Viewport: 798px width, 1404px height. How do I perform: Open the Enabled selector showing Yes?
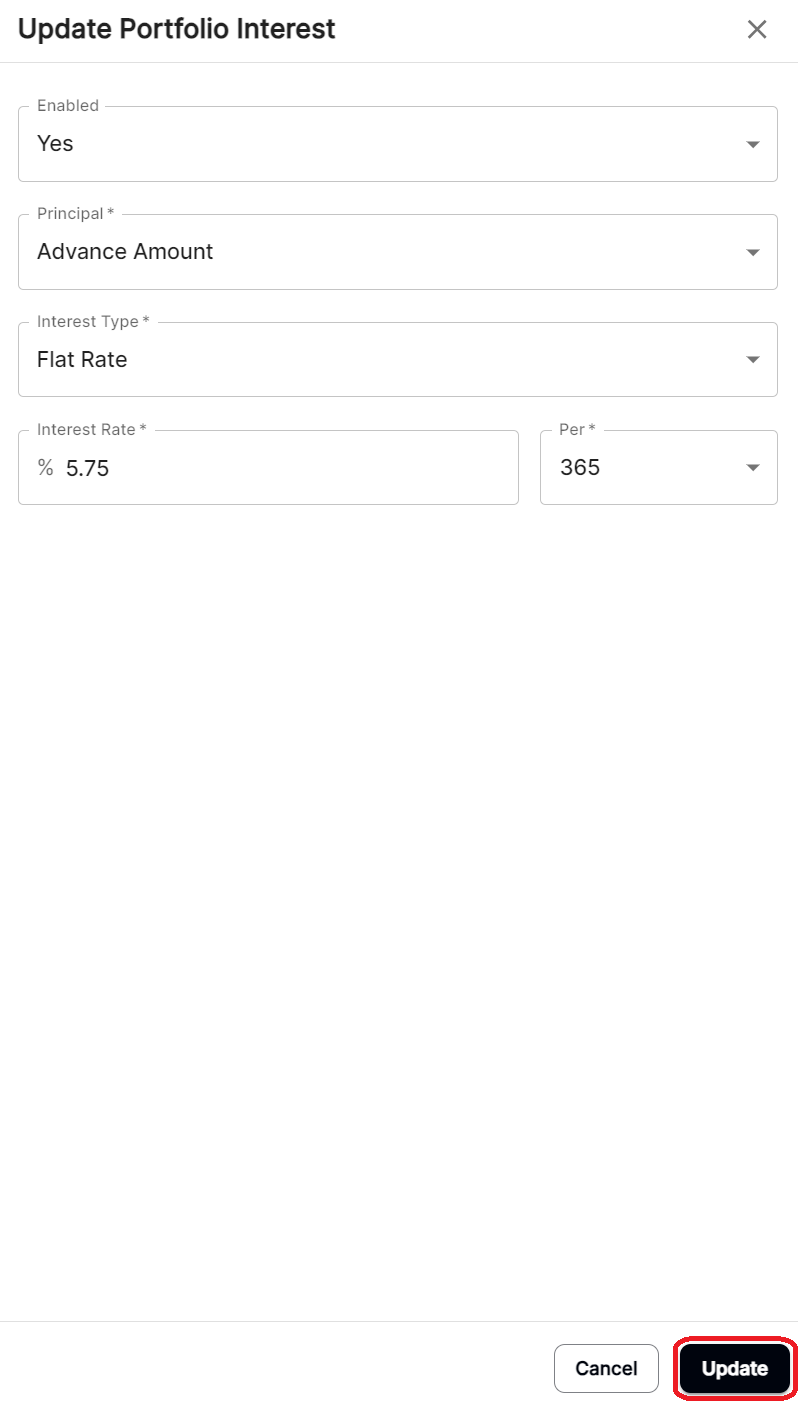click(400, 143)
